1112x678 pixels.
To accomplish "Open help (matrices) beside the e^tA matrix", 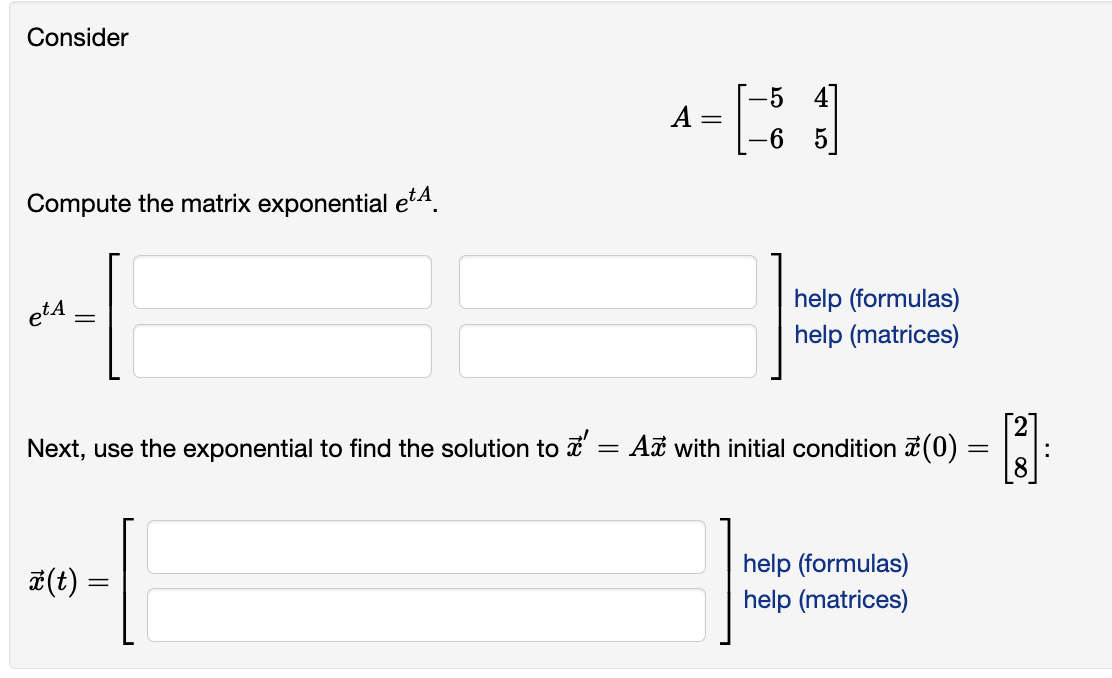I will tap(875, 335).
